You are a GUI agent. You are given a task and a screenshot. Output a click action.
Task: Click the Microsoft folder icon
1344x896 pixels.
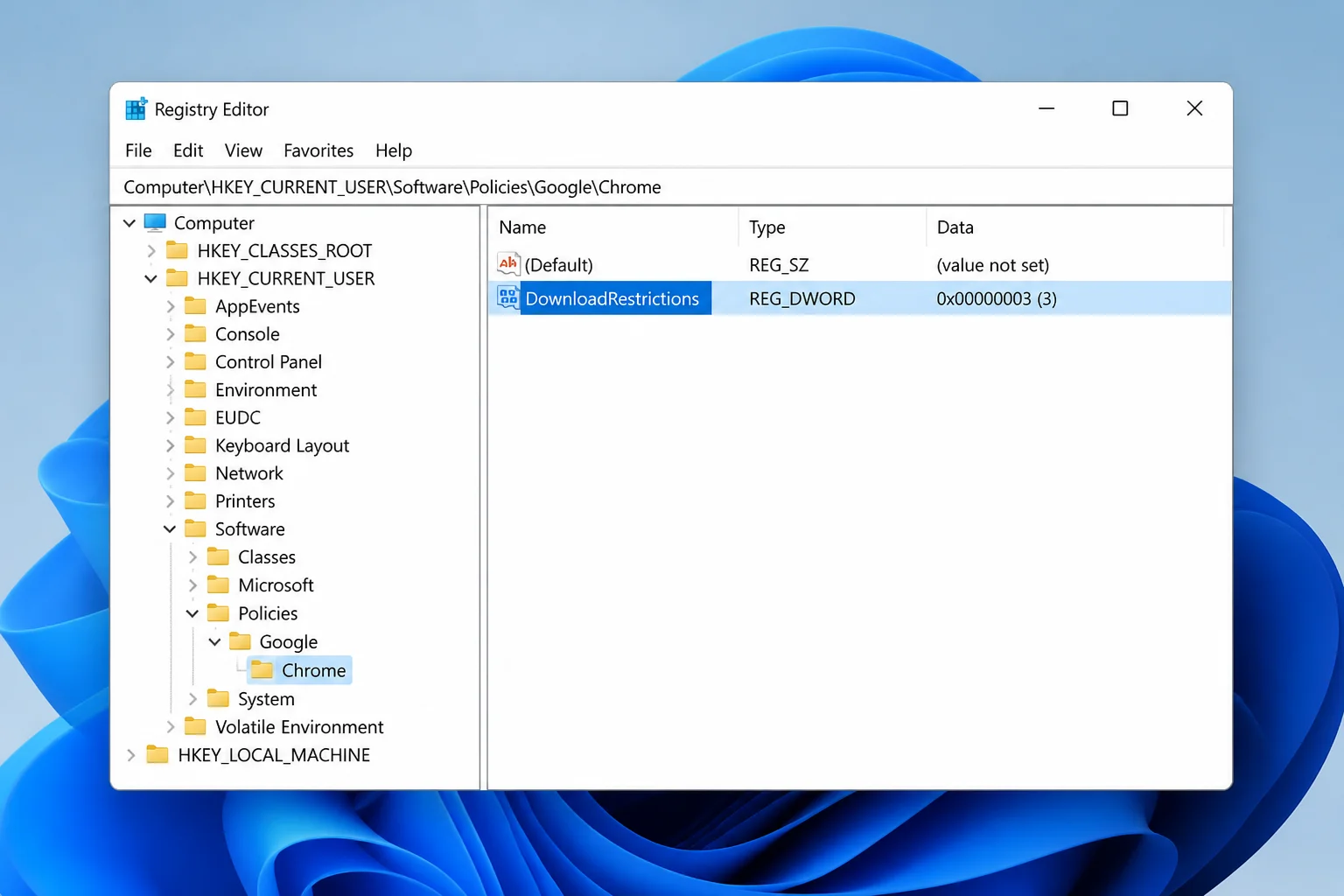pyautogui.click(x=218, y=584)
